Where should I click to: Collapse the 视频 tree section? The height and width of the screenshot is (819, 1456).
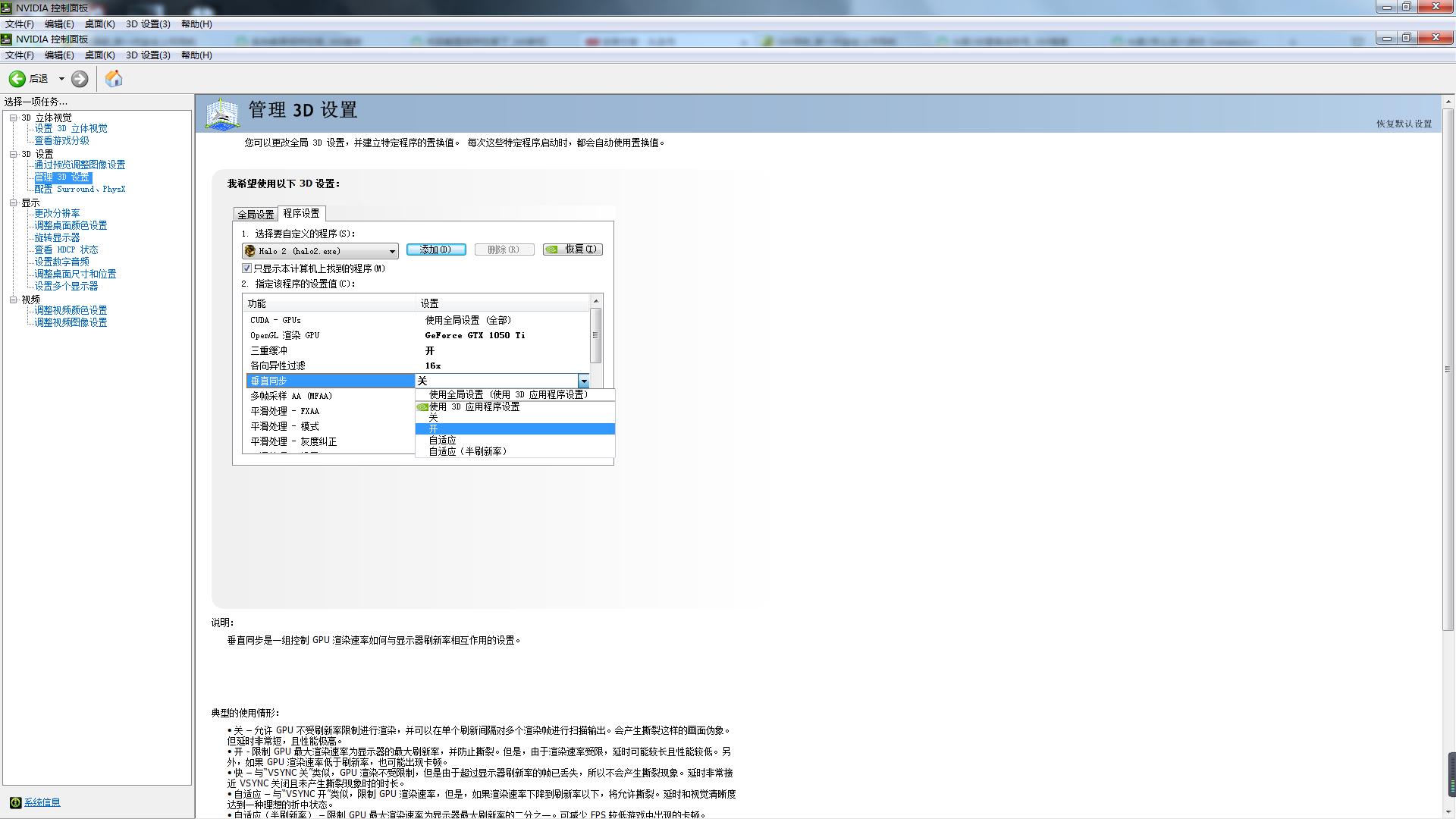(13, 298)
